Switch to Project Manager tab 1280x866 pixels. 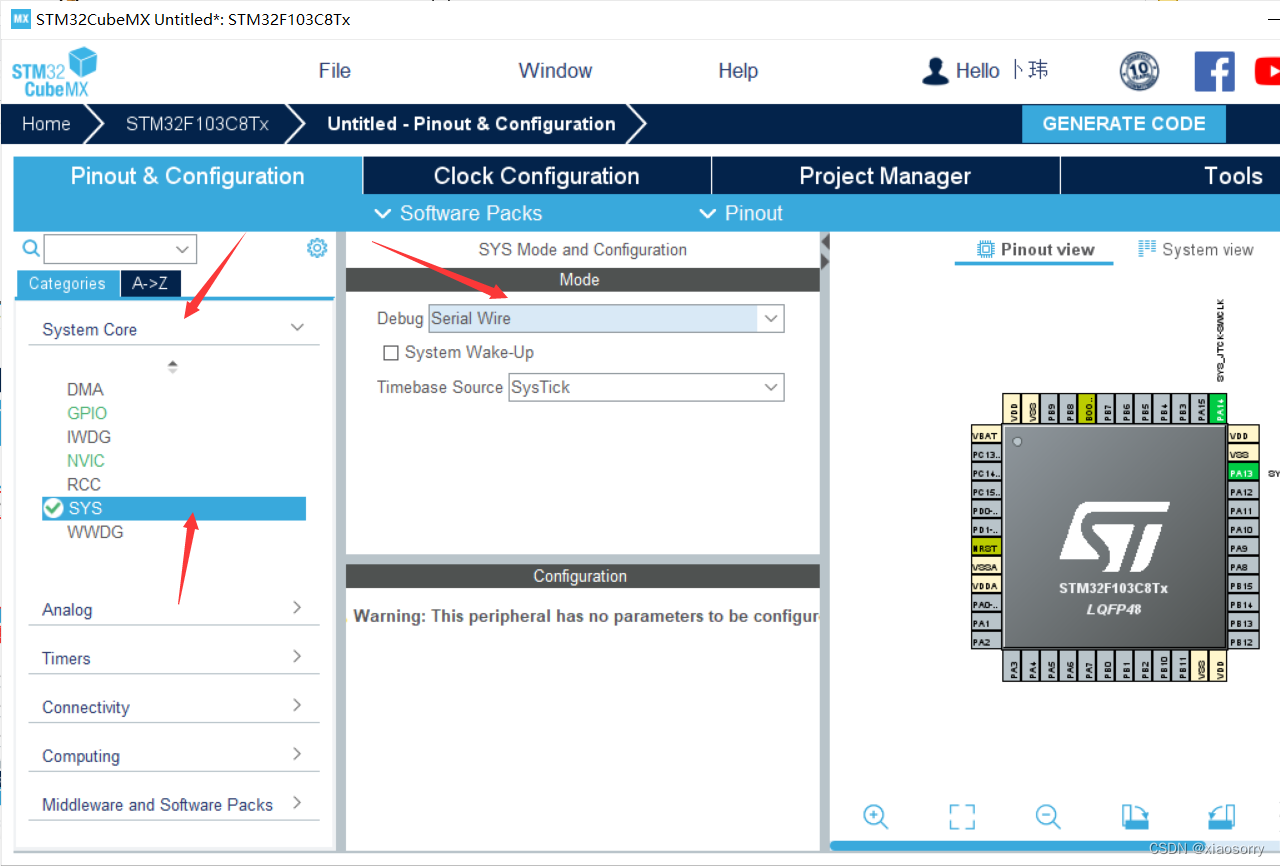point(885,176)
